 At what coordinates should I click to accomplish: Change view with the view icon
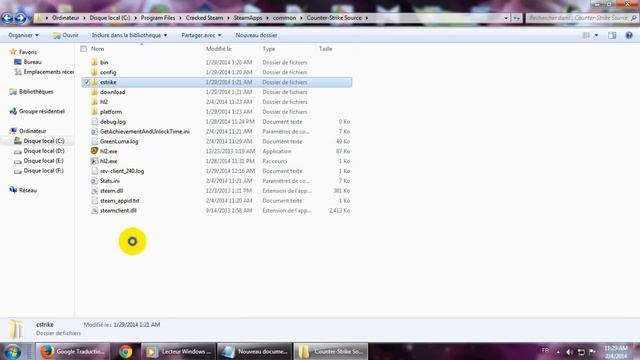click(586, 36)
